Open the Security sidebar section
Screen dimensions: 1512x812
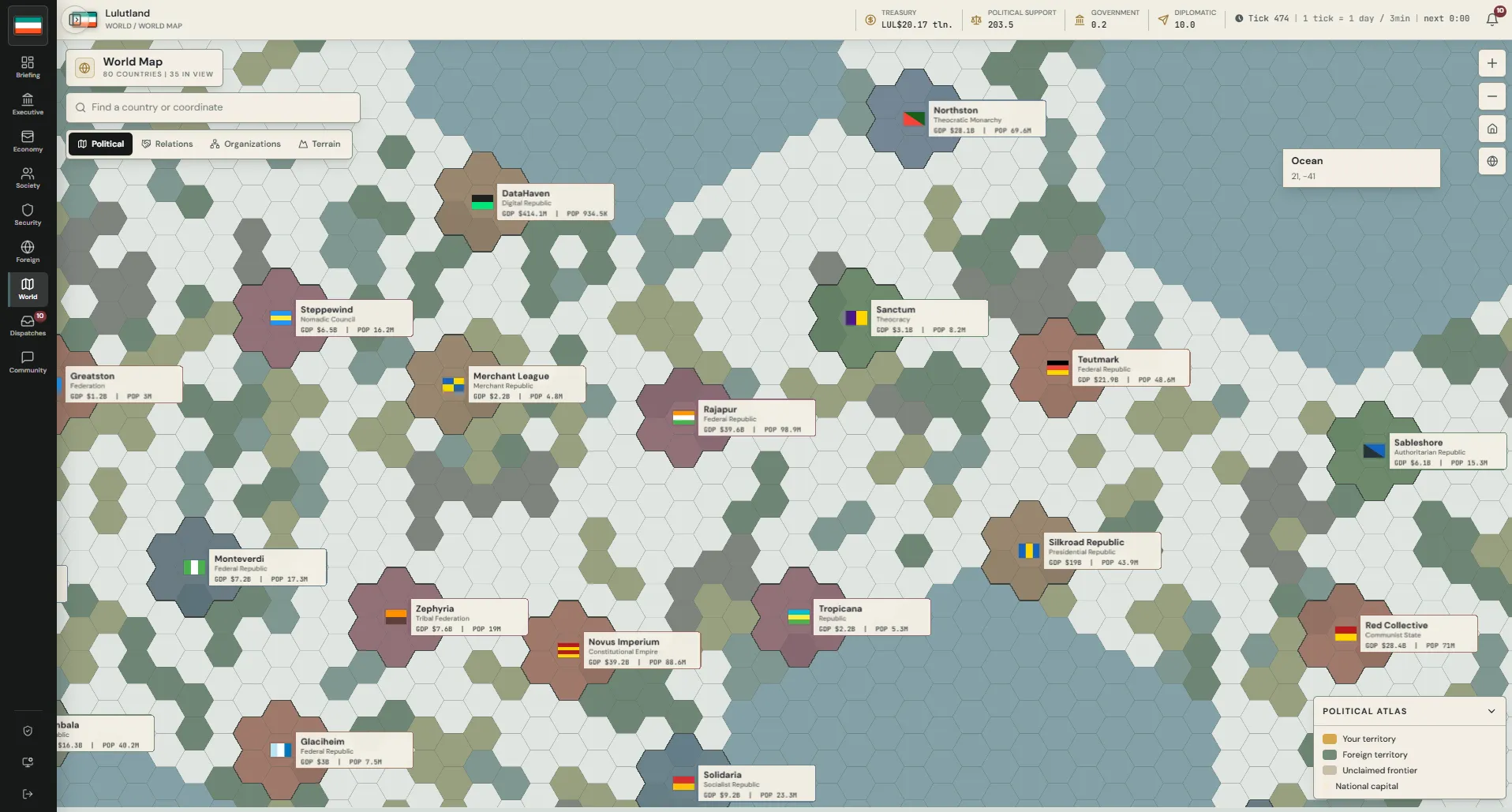click(28, 215)
